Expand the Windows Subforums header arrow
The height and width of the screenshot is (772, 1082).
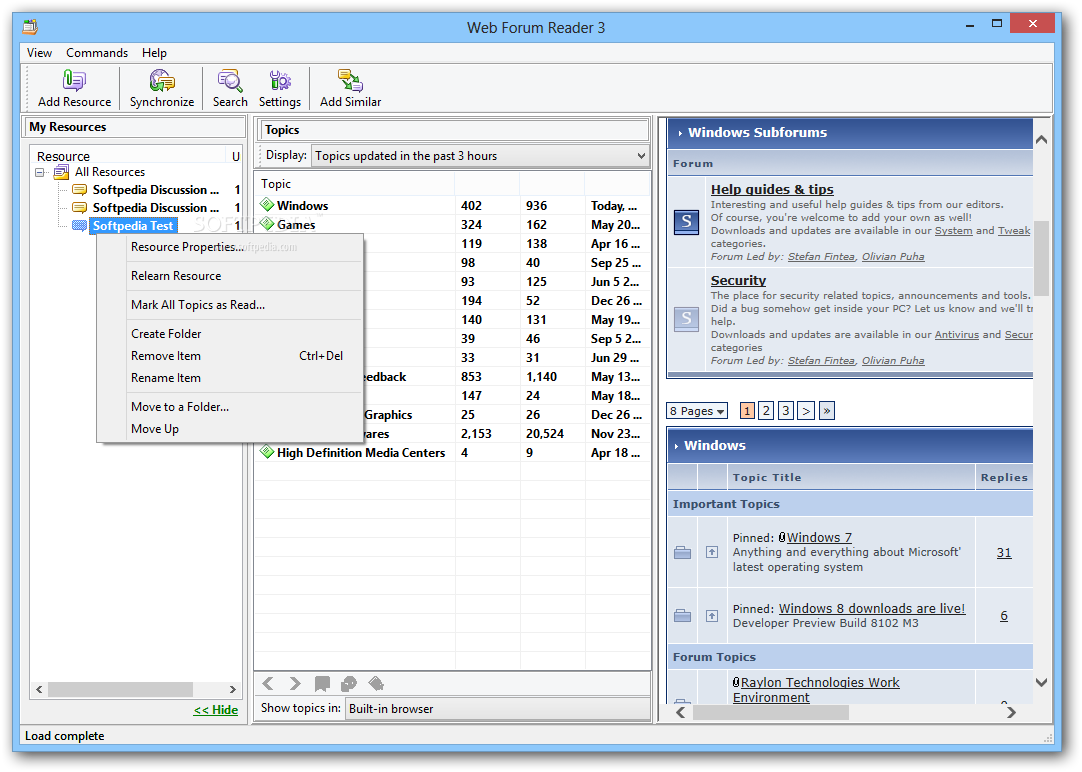click(x=680, y=133)
